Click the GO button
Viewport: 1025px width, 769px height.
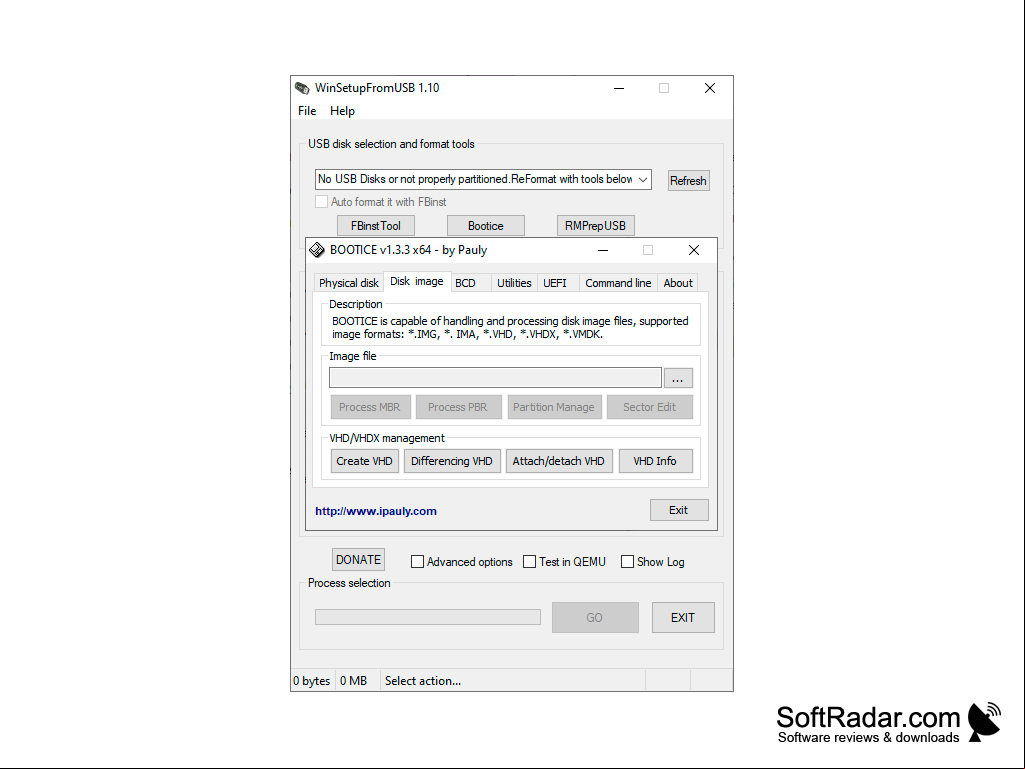(595, 617)
